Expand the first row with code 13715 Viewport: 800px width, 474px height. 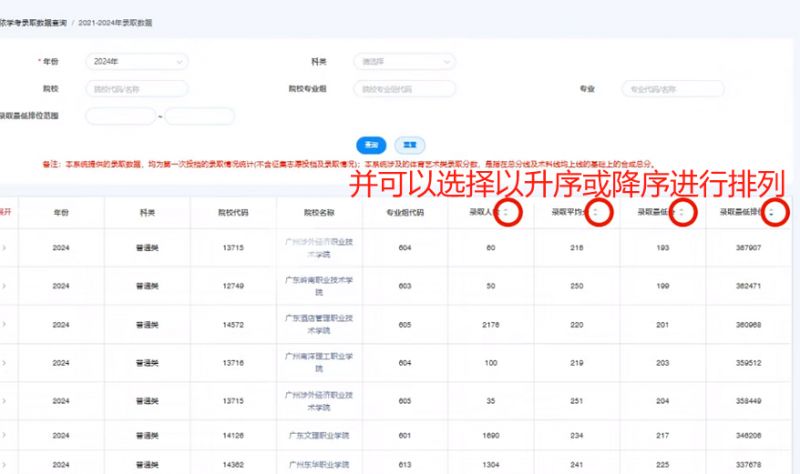pyautogui.click(x=4, y=247)
